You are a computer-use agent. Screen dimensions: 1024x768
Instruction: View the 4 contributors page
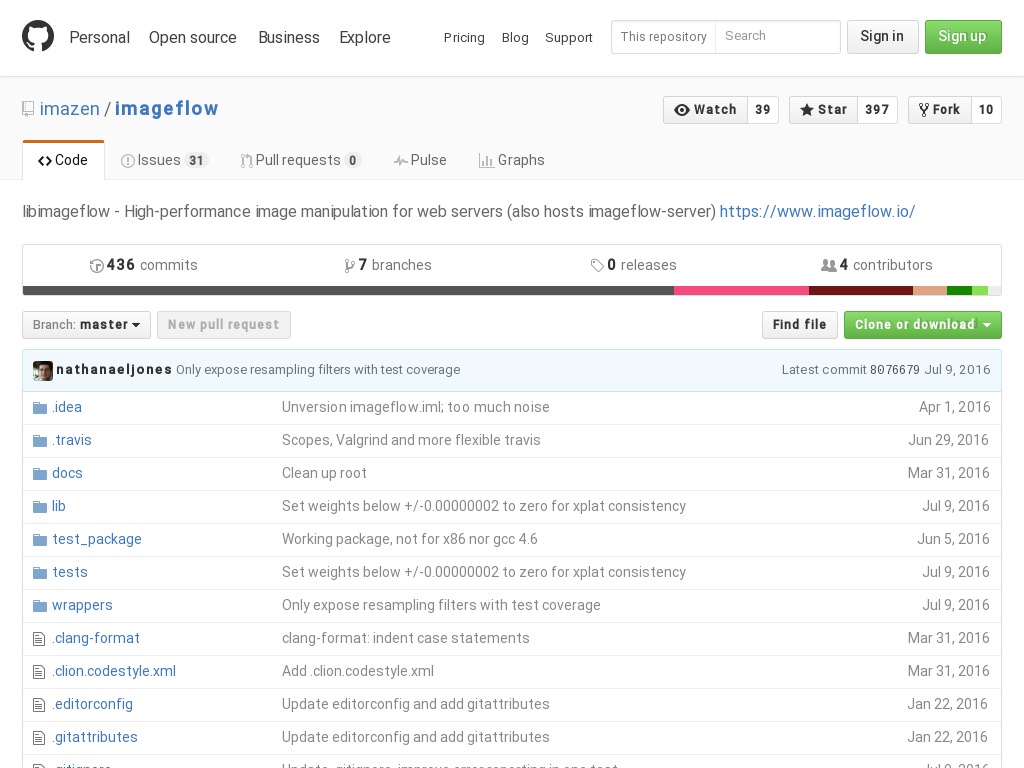876,265
